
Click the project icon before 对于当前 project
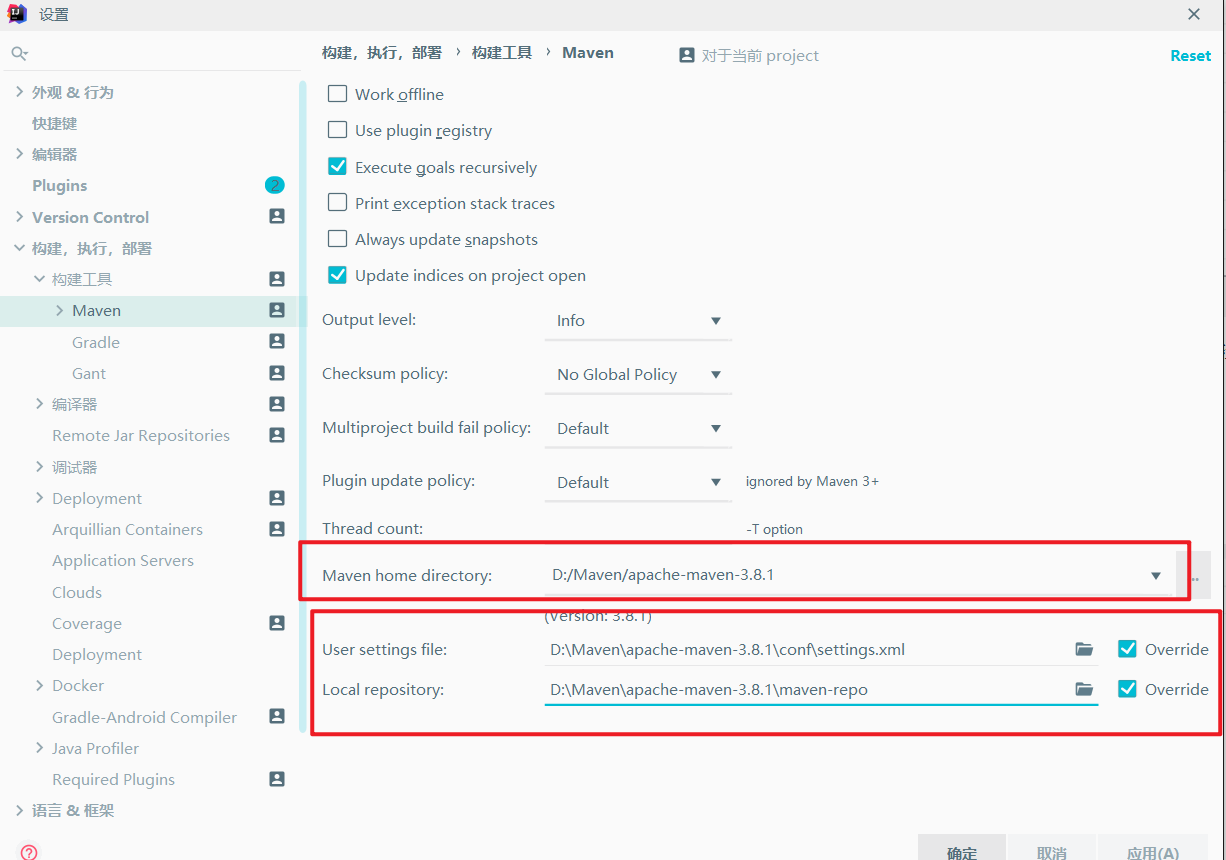click(687, 55)
